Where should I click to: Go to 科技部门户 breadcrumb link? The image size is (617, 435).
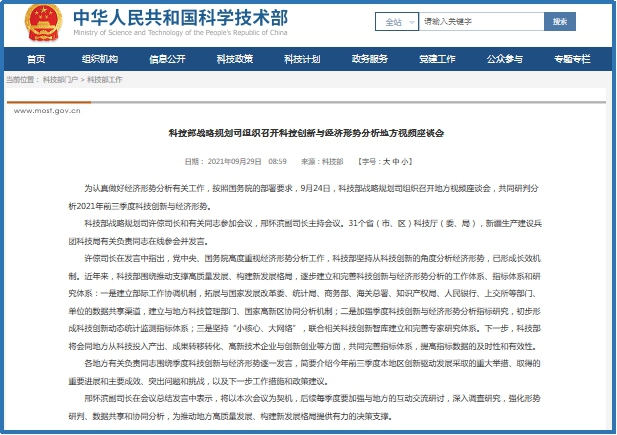click(60, 80)
